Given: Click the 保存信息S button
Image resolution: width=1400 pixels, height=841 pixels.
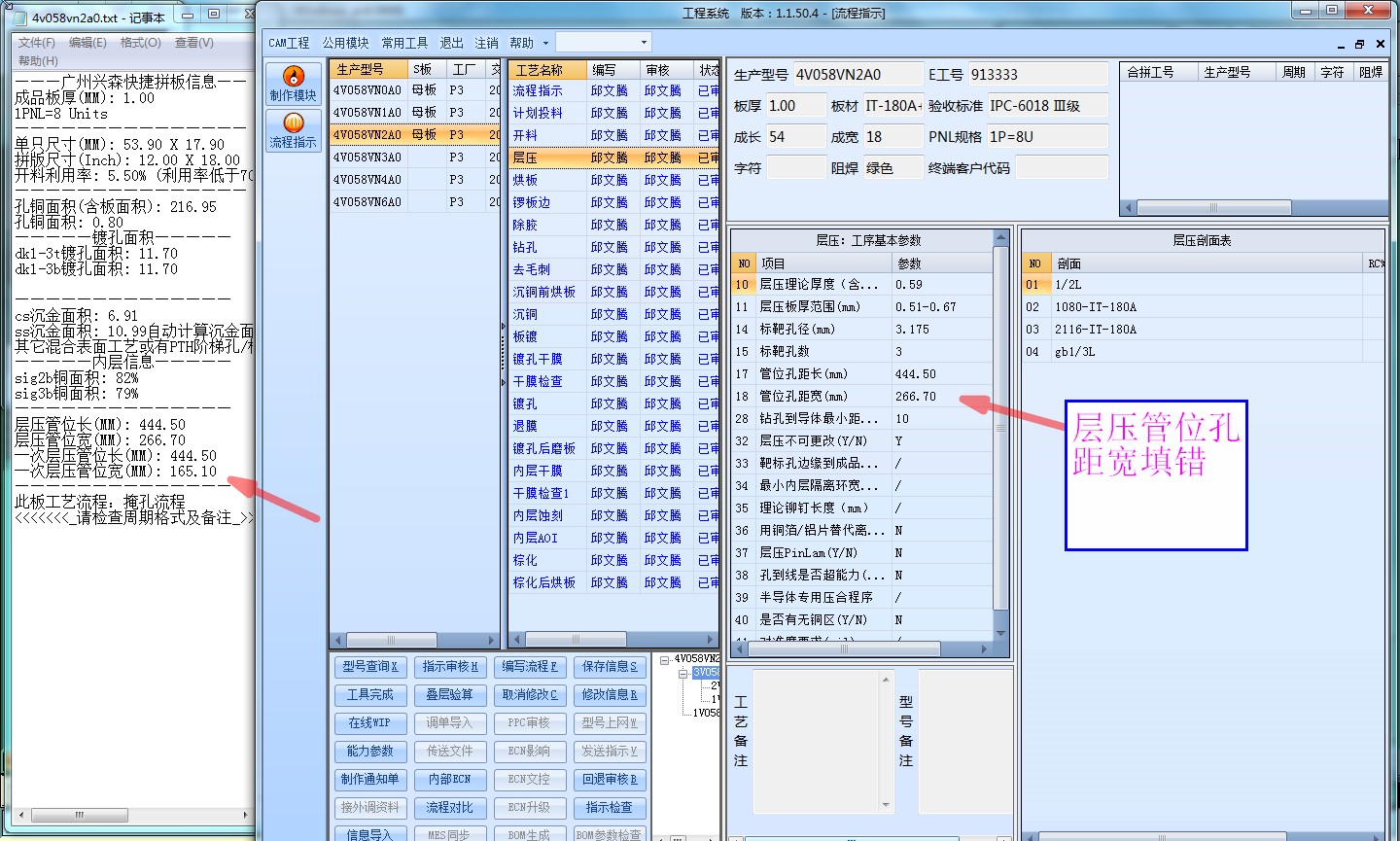Looking at the screenshot, I should coord(610,667).
